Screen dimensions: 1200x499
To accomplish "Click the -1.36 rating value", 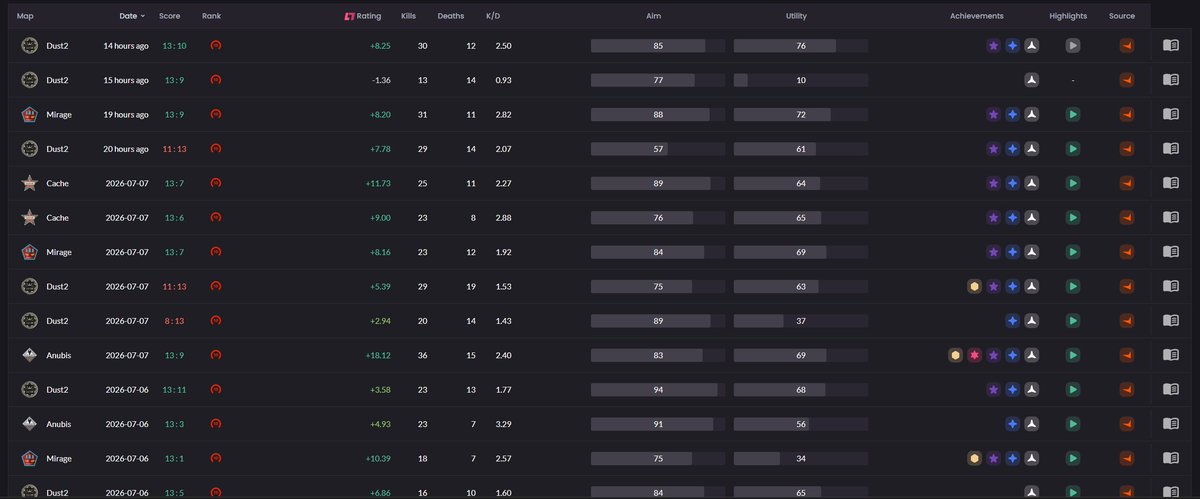I will (380, 80).
